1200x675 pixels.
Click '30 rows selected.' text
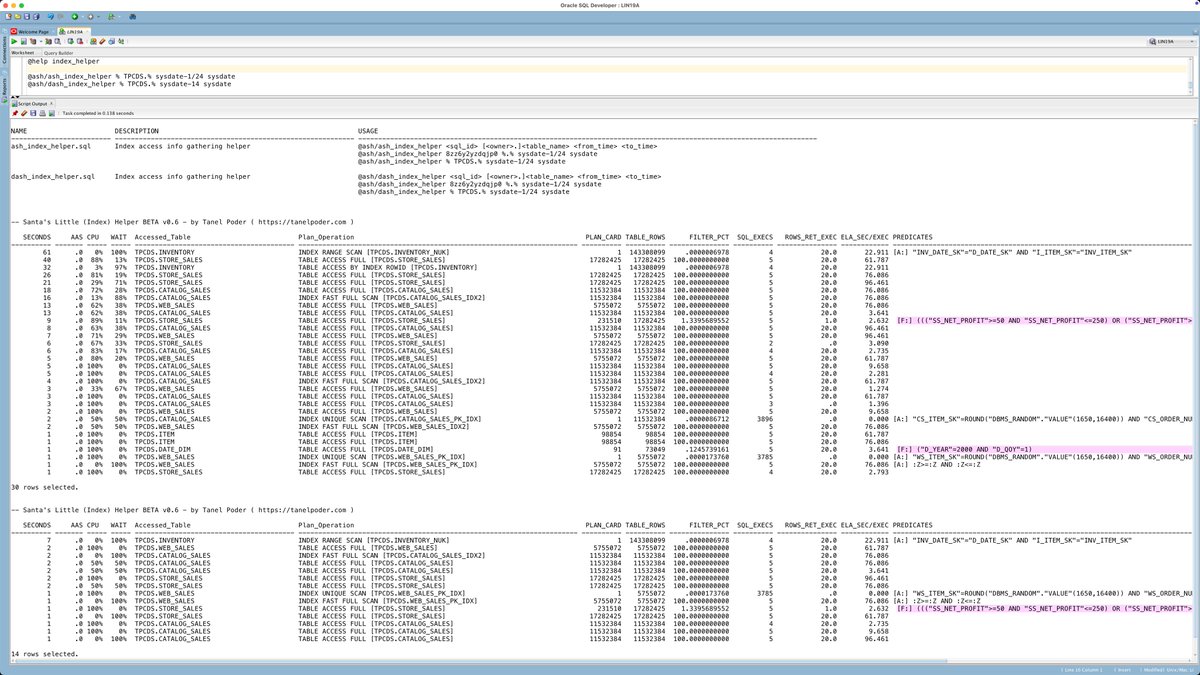tap(44, 487)
